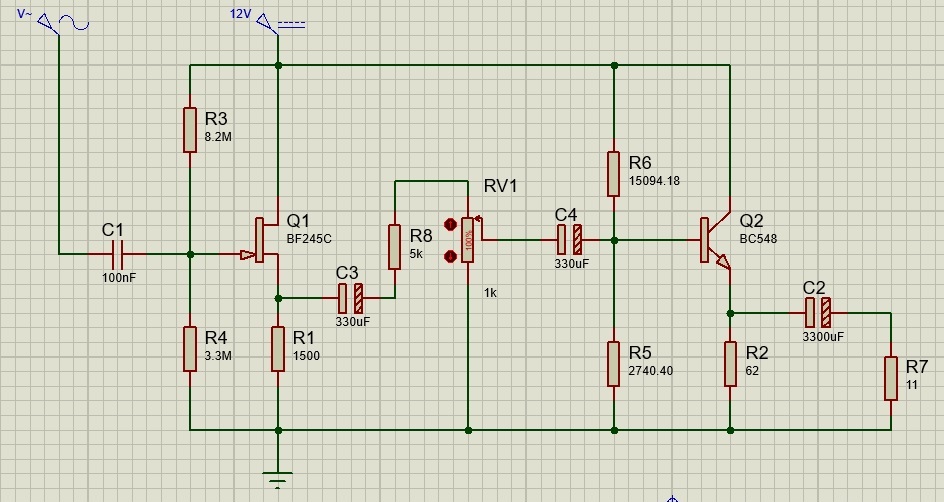
Task: Click the 8.2M value text
Action: pos(218,137)
